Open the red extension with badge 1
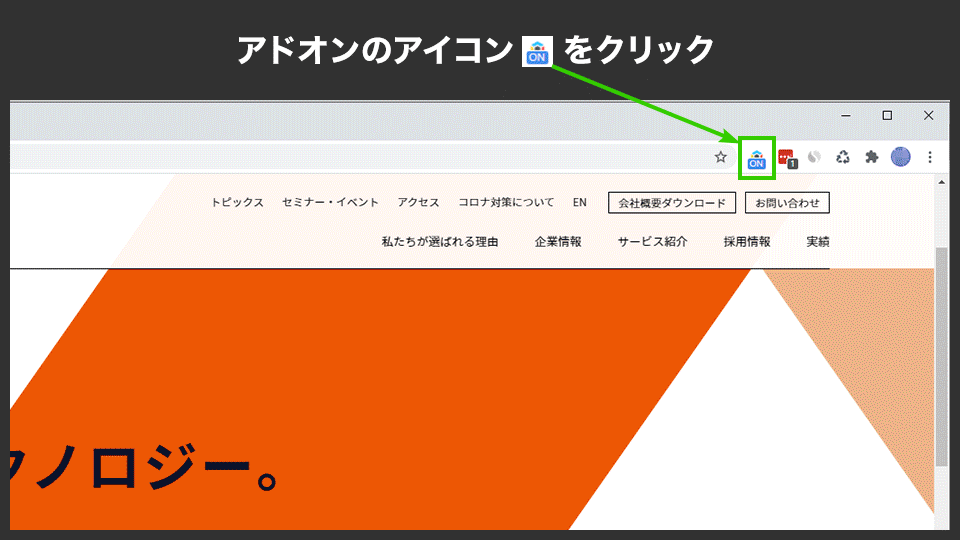 (x=786, y=157)
